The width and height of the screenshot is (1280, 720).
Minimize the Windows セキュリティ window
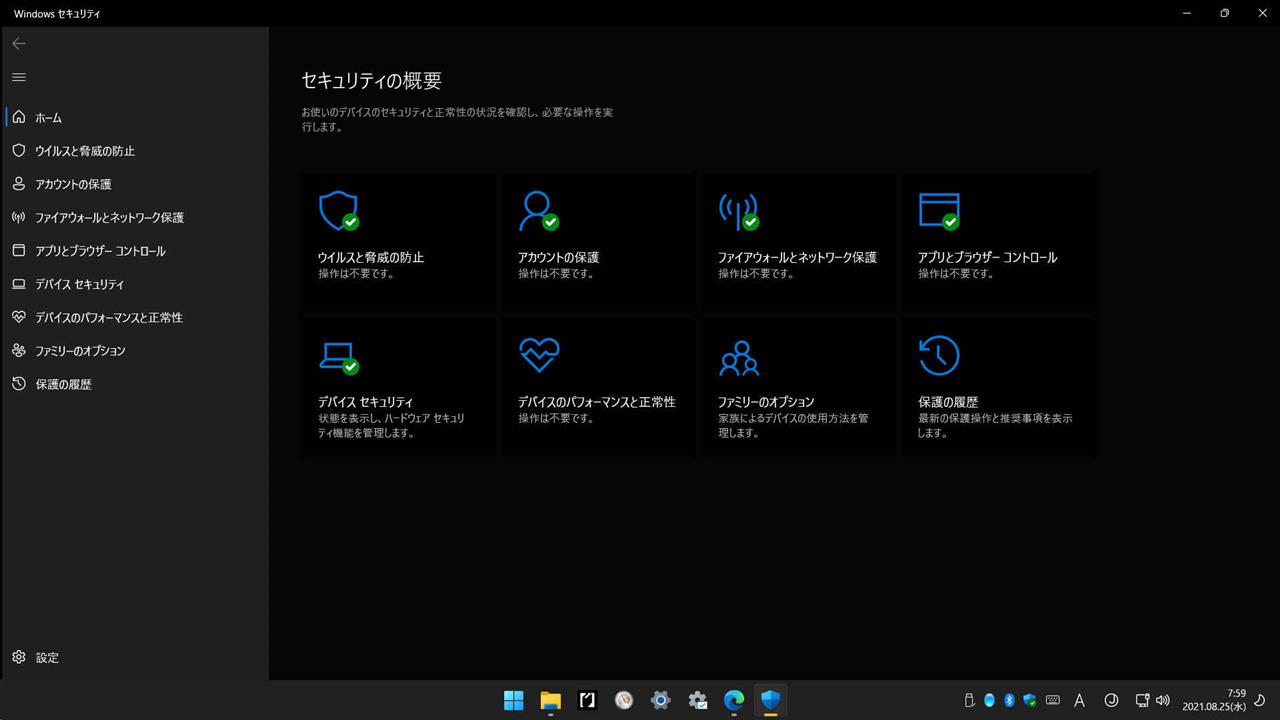point(1187,13)
